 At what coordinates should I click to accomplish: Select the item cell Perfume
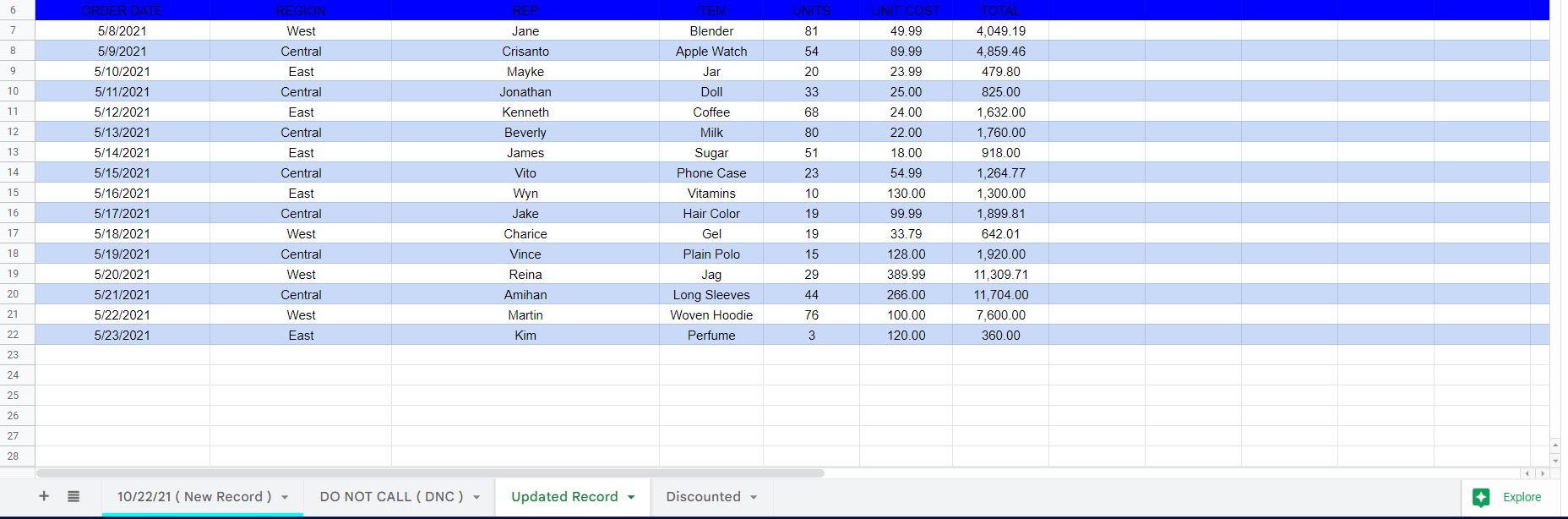711,335
